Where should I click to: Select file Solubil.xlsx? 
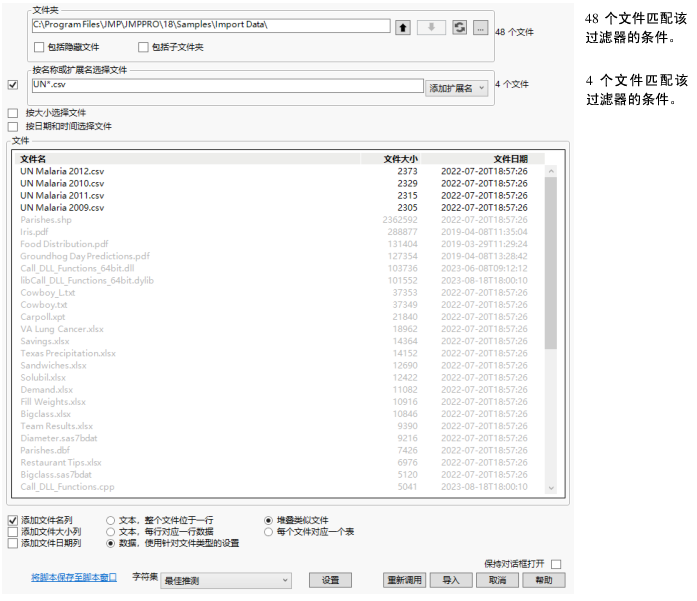43,378
